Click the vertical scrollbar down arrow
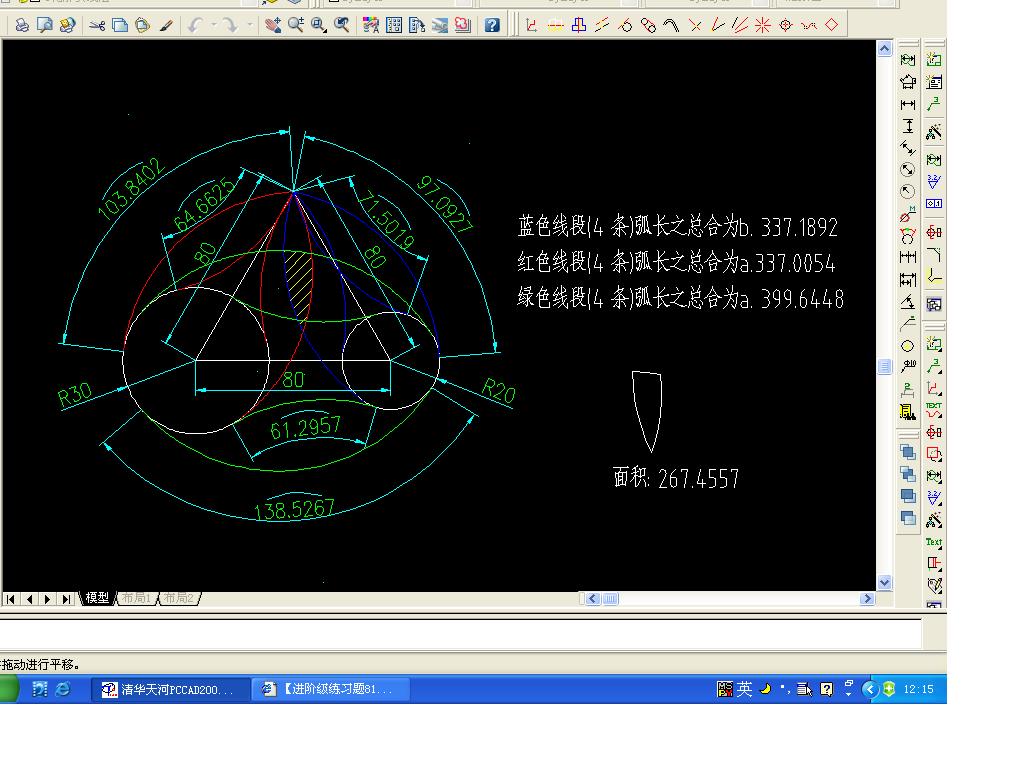Viewport: 1024px width, 768px height. click(884, 583)
